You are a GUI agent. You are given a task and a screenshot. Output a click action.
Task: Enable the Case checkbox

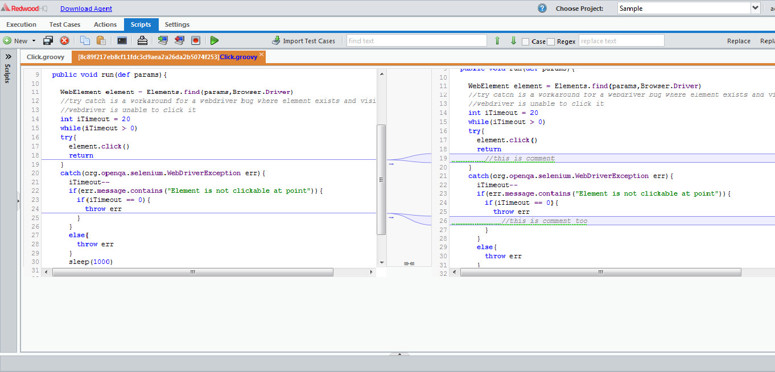tap(525, 41)
